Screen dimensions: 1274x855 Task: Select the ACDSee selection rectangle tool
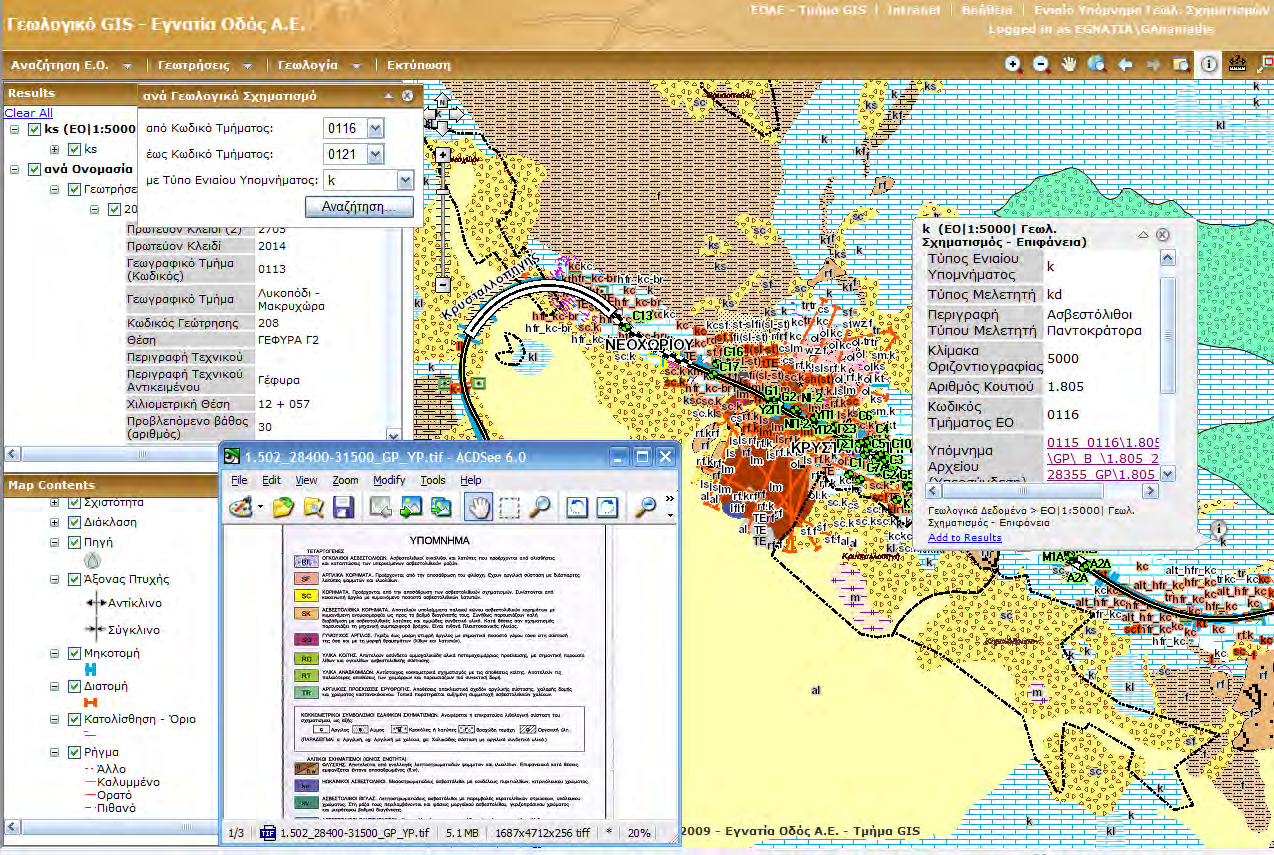(510, 507)
